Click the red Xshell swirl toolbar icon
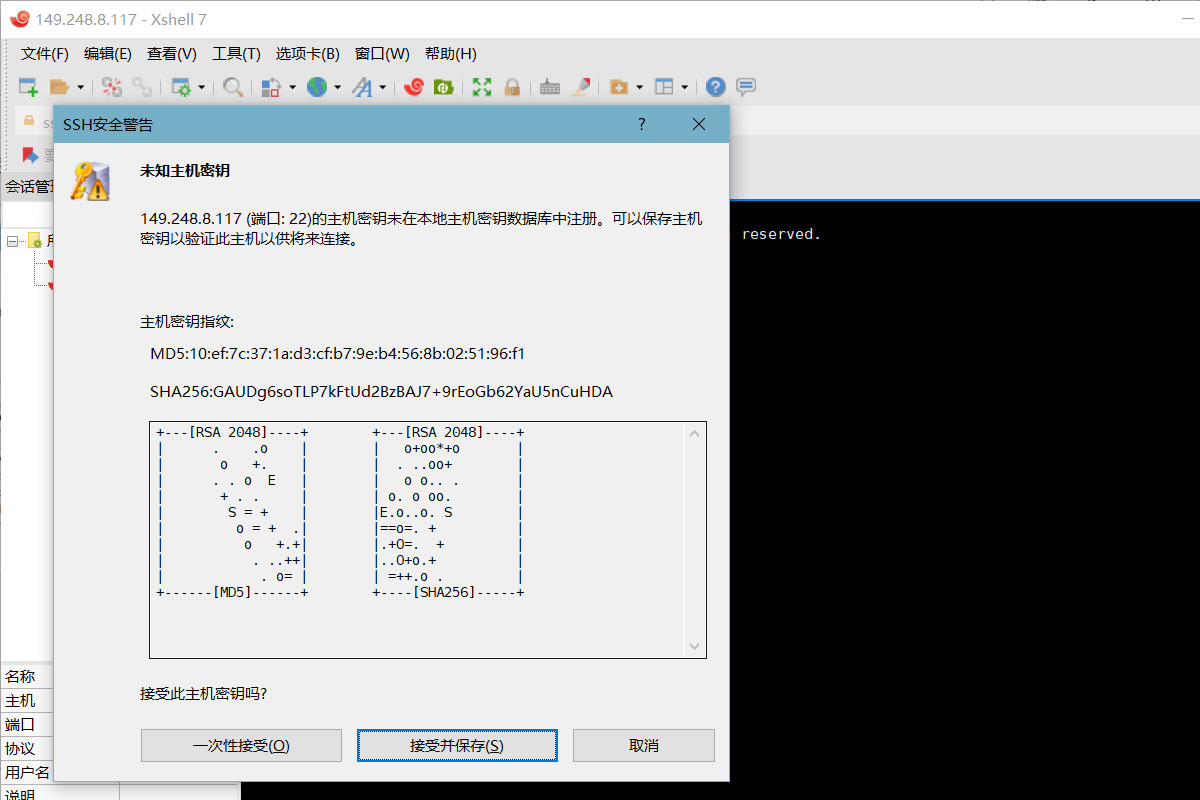The height and width of the screenshot is (800, 1200). [414, 87]
